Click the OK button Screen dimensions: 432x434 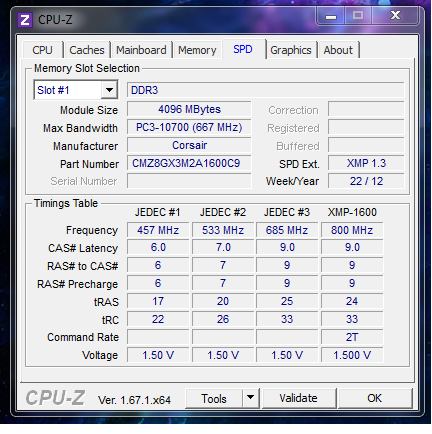pos(375,398)
